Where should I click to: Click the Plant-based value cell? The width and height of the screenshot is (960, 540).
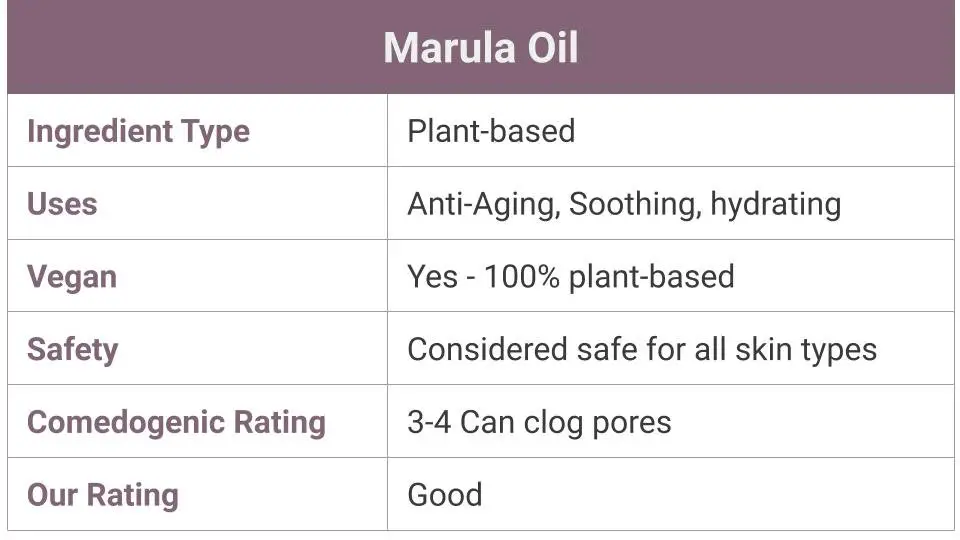click(671, 130)
